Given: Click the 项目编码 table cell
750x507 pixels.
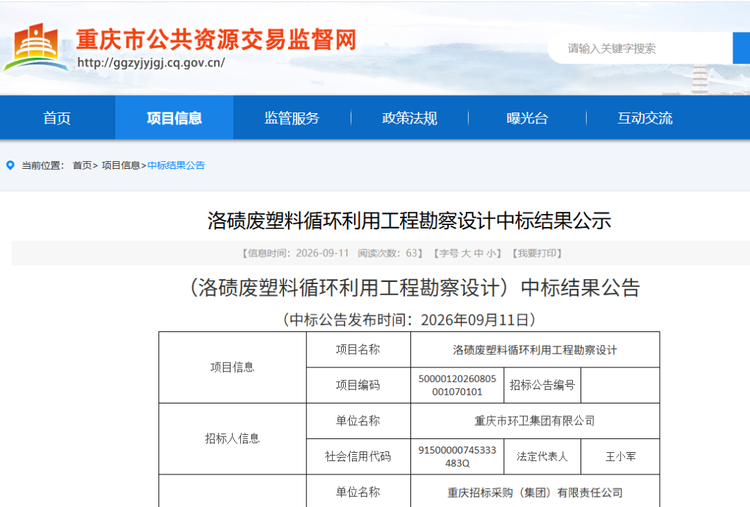Looking at the screenshot, I should pos(358,386).
